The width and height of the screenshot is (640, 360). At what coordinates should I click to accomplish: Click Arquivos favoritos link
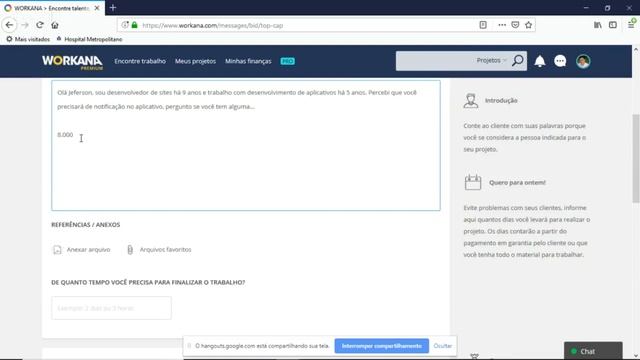coord(159,249)
